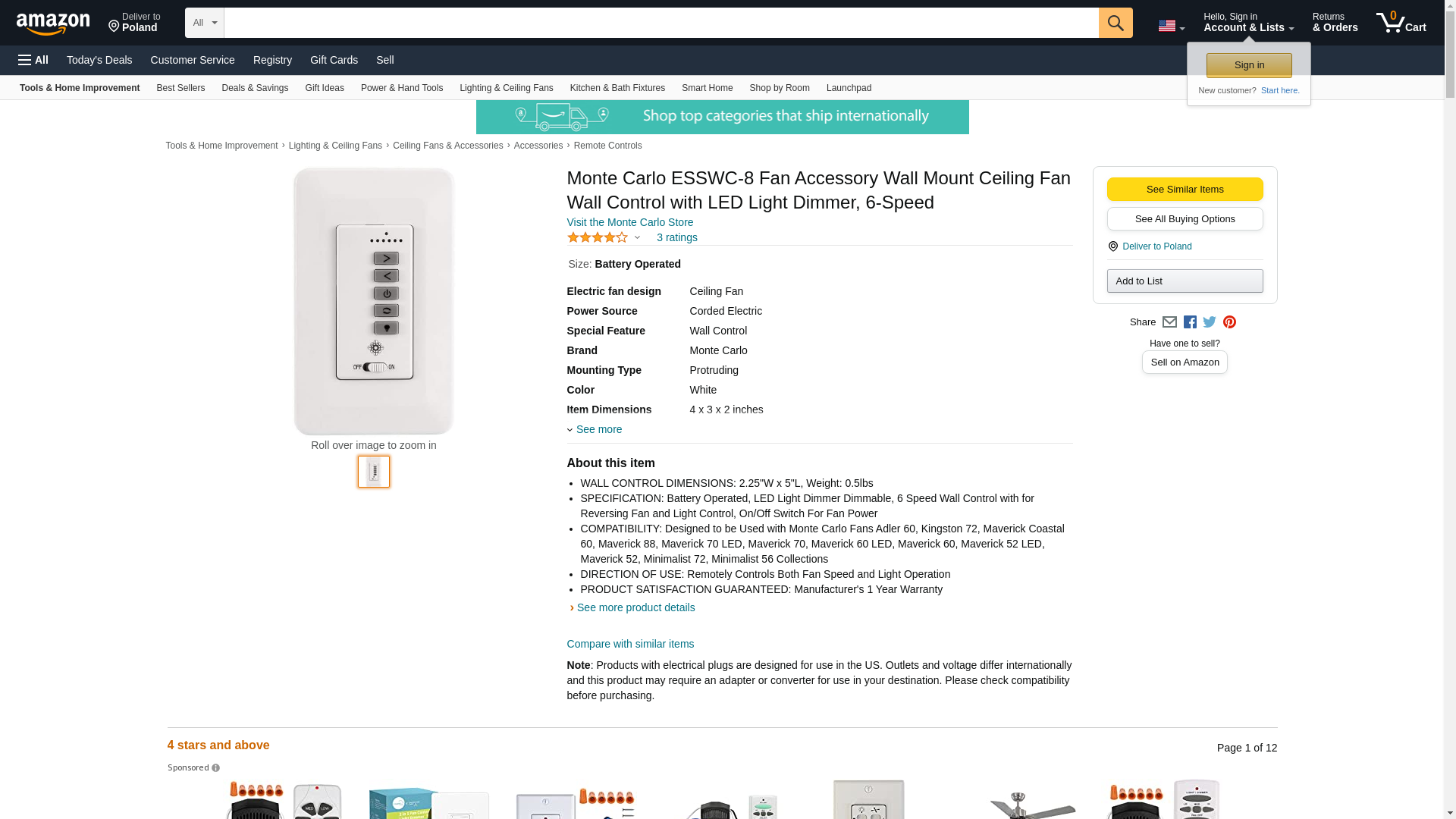Viewport: 1456px width, 819px height.
Task: Expand the star ratings popover arrow
Action: [637, 238]
